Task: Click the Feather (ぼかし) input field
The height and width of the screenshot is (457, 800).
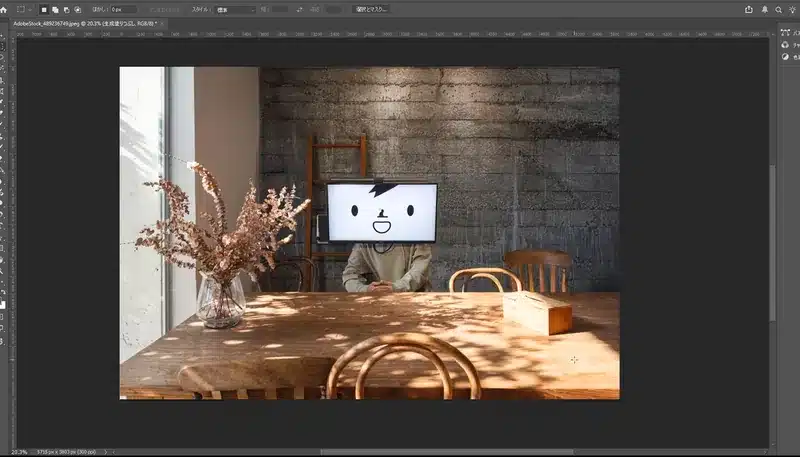Action: (x=123, y=9)
